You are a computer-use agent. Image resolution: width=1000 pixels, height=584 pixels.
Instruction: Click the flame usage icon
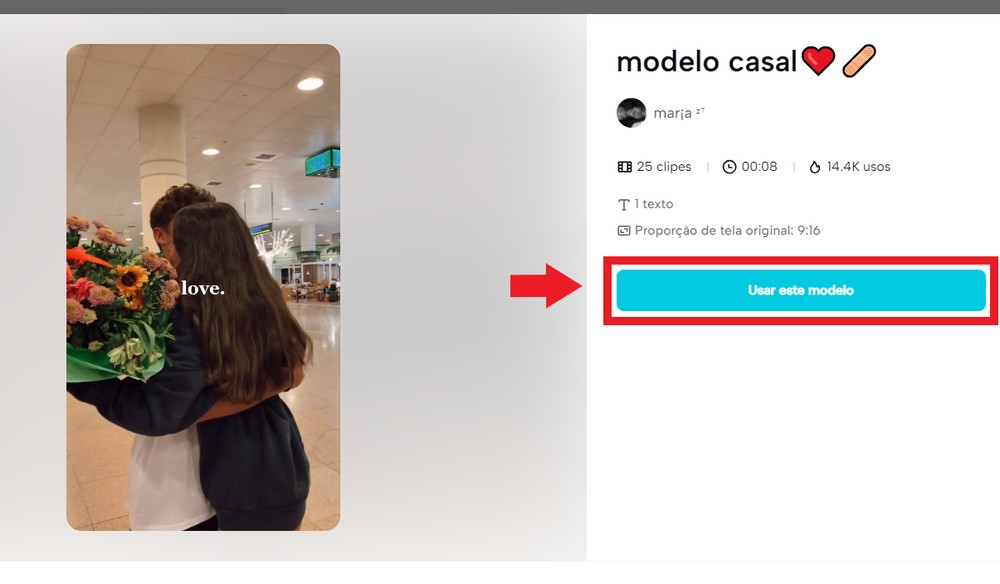[814, 167]
